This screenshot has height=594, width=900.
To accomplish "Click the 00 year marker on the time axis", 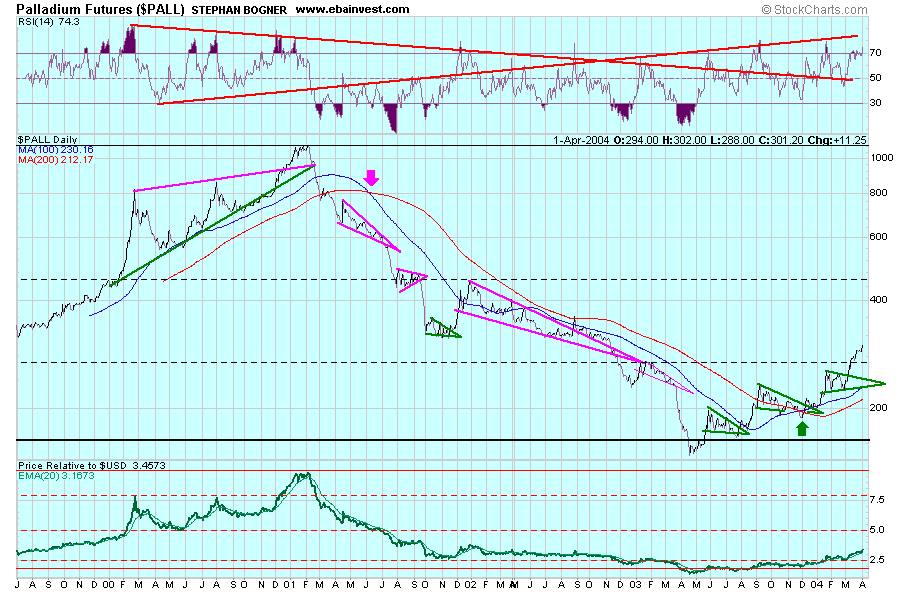I will click(108, 583).
